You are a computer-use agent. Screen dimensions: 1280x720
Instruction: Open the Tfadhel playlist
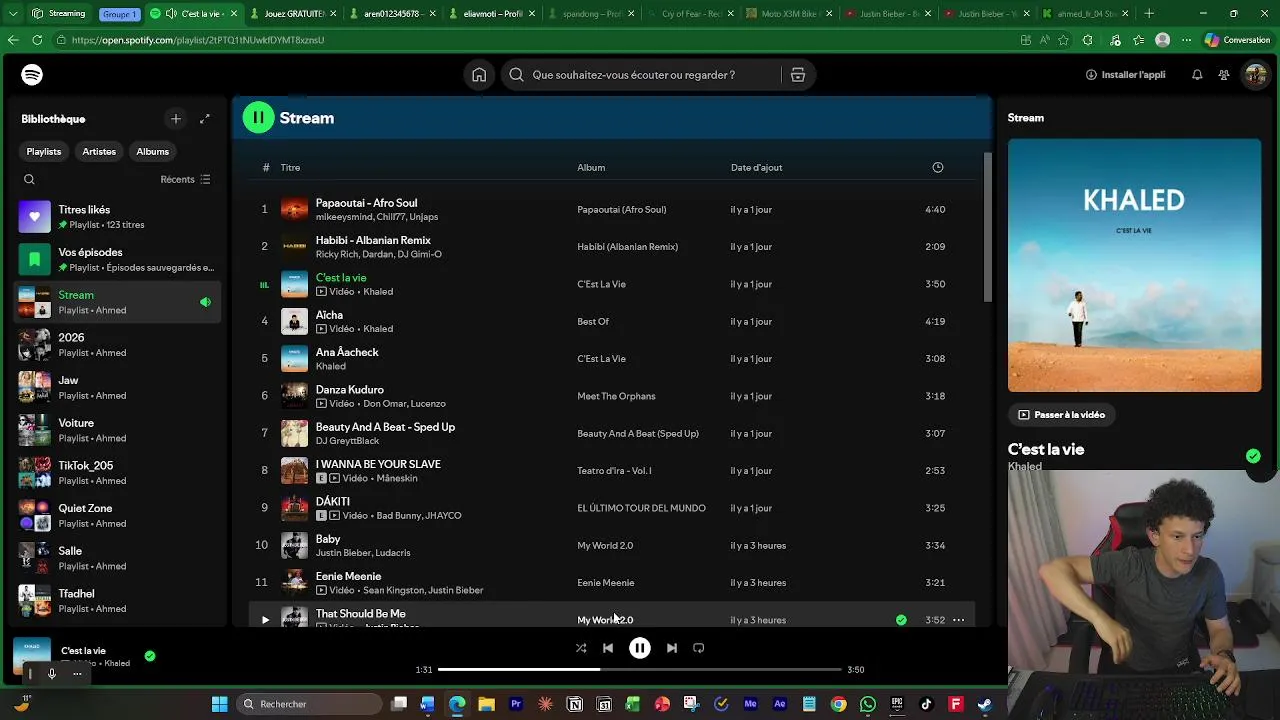pos(118,601)
